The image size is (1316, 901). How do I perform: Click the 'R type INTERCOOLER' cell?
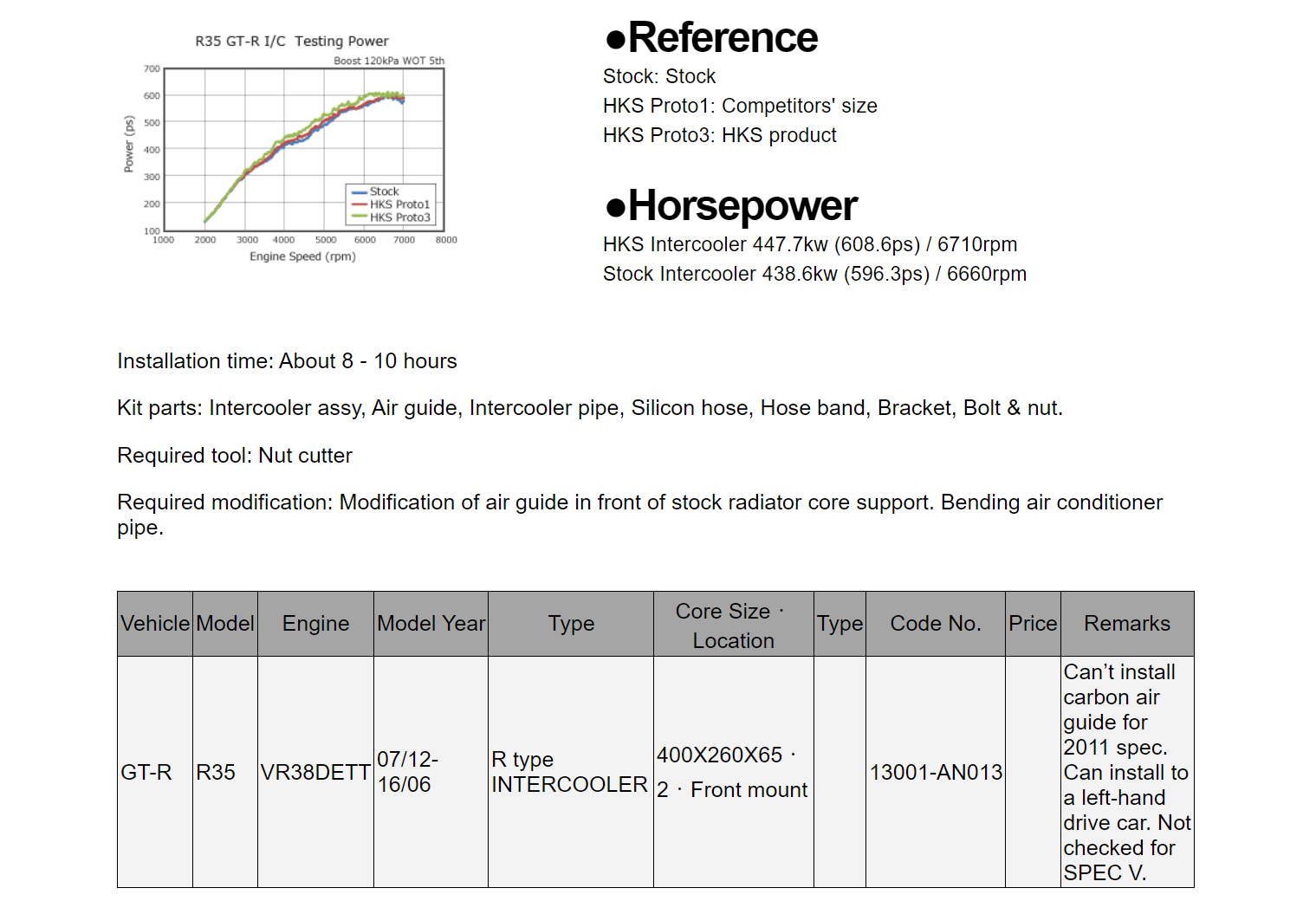point(570,772)
